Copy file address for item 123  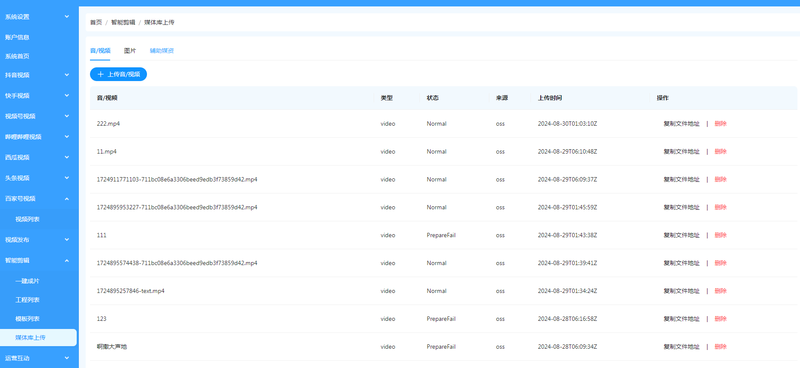682,318
